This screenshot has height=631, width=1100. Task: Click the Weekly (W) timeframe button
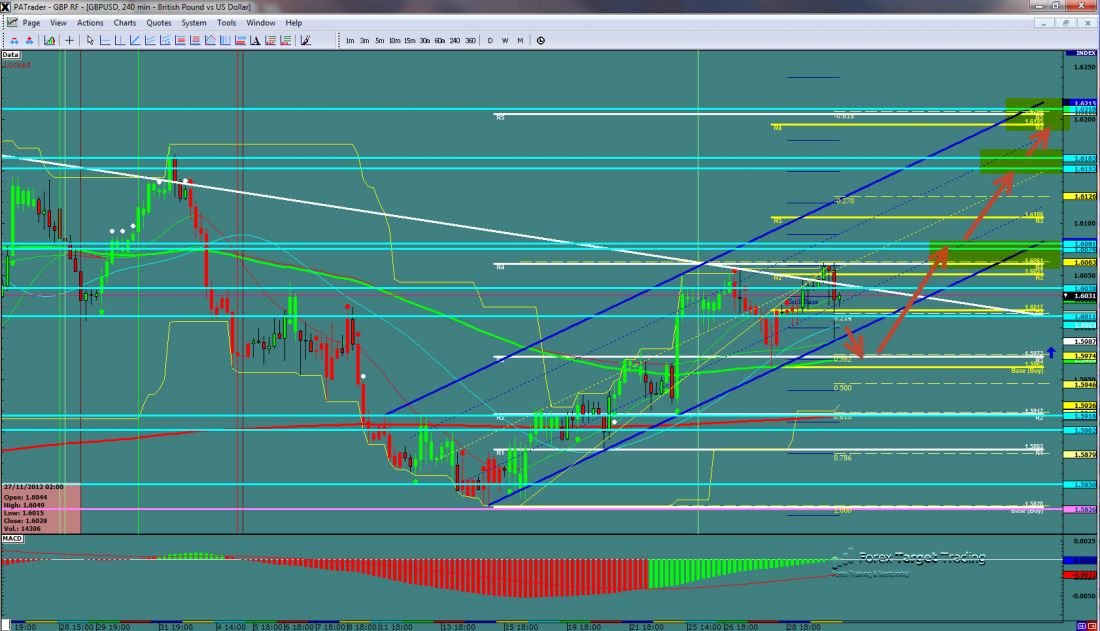tap(505, 40)
